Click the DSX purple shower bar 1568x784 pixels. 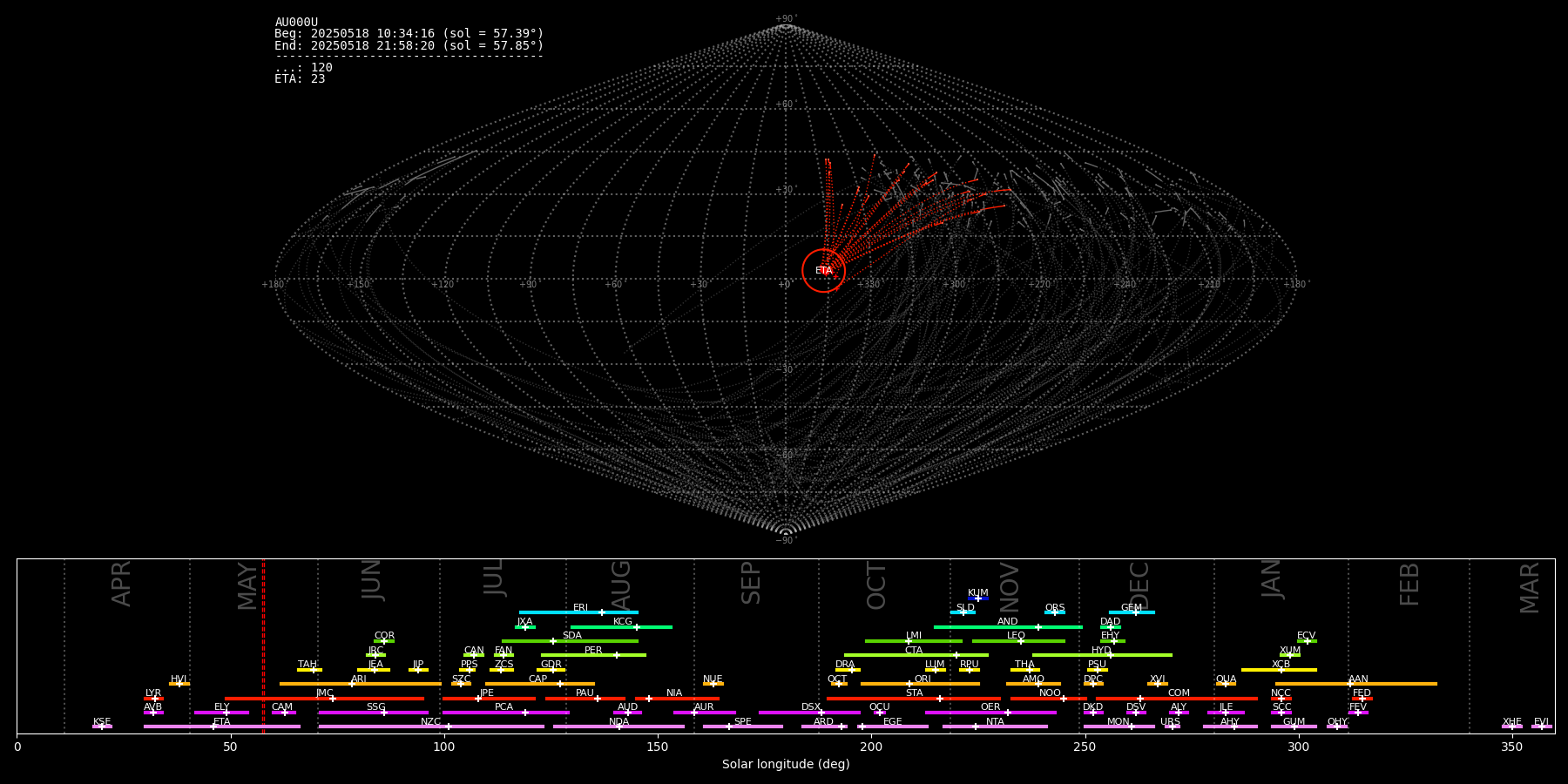(x=809, y=713)
